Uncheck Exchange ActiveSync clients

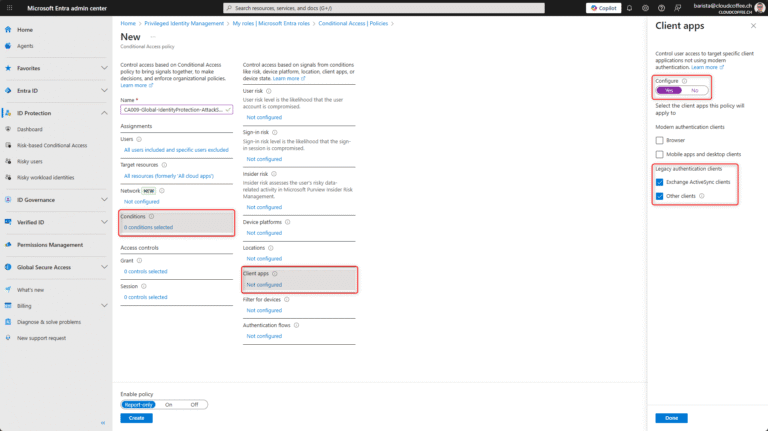coord(659,182)
